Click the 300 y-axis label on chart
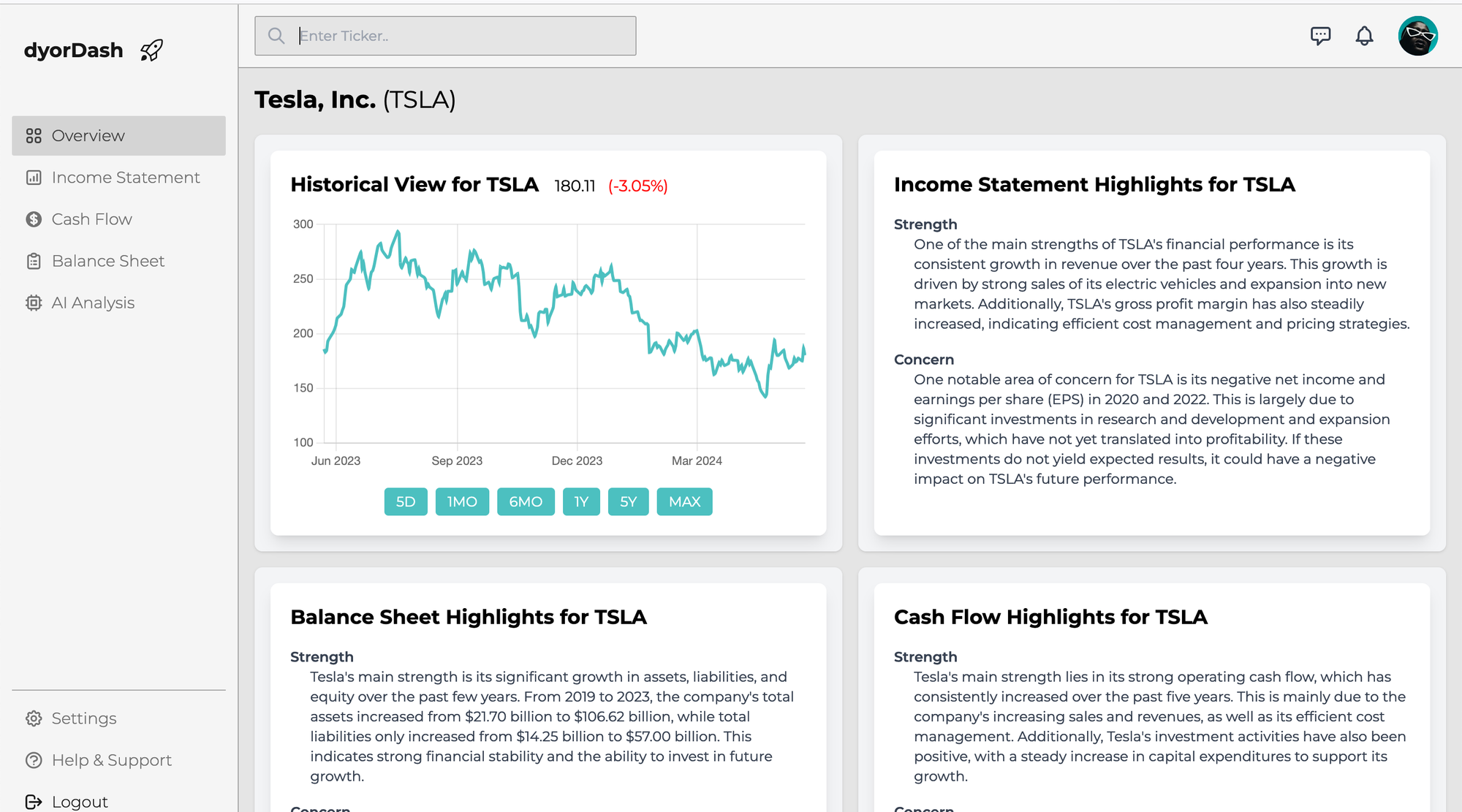This screenshot has width=1462, height=812. 303,224
